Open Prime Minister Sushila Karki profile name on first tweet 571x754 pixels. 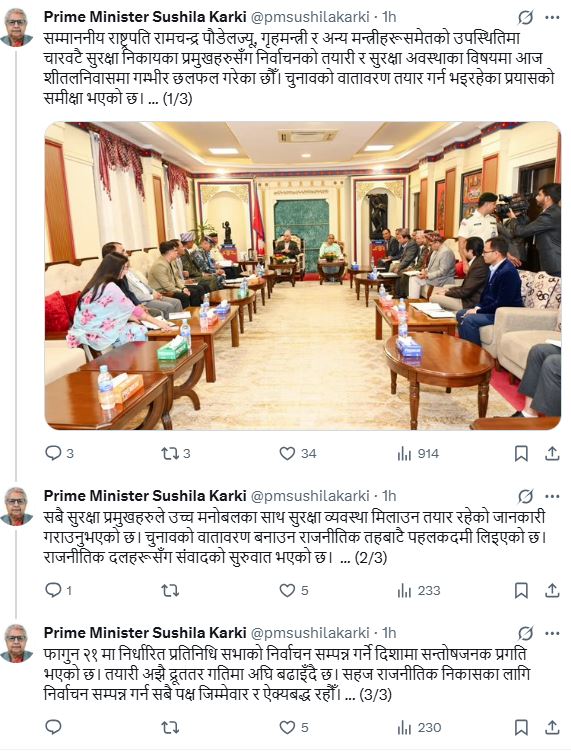[x=145, y=17]
